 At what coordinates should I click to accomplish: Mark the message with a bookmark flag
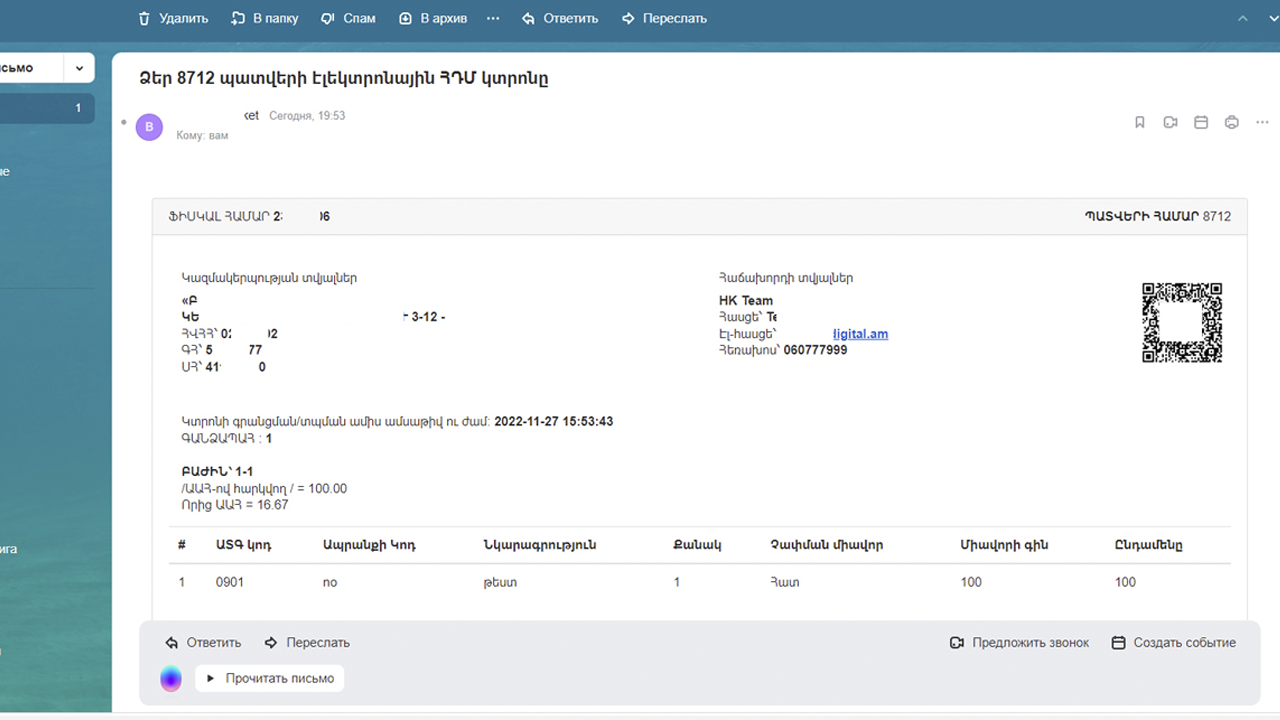pyautogui.click(x=1139, y=121)
